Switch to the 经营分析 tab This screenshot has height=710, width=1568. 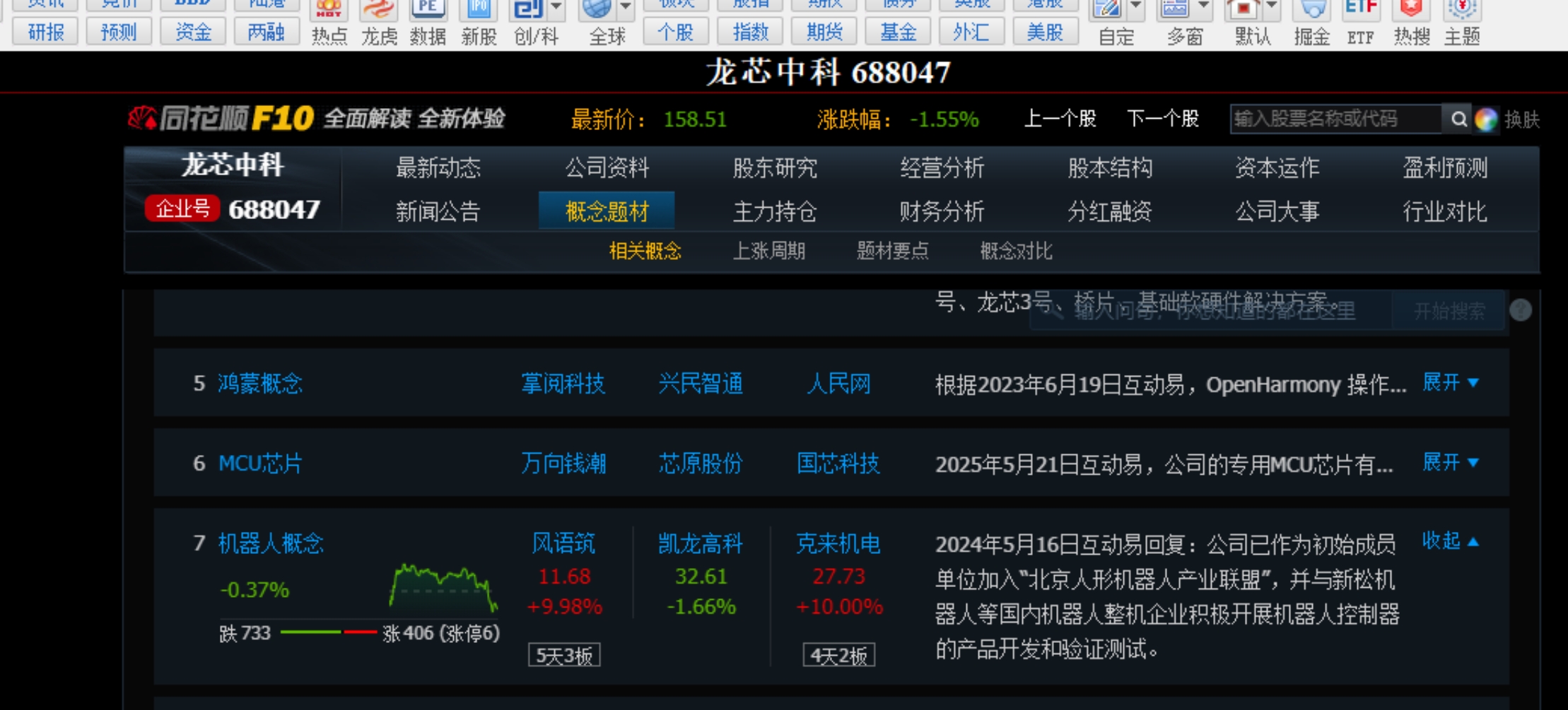point(942,168)
